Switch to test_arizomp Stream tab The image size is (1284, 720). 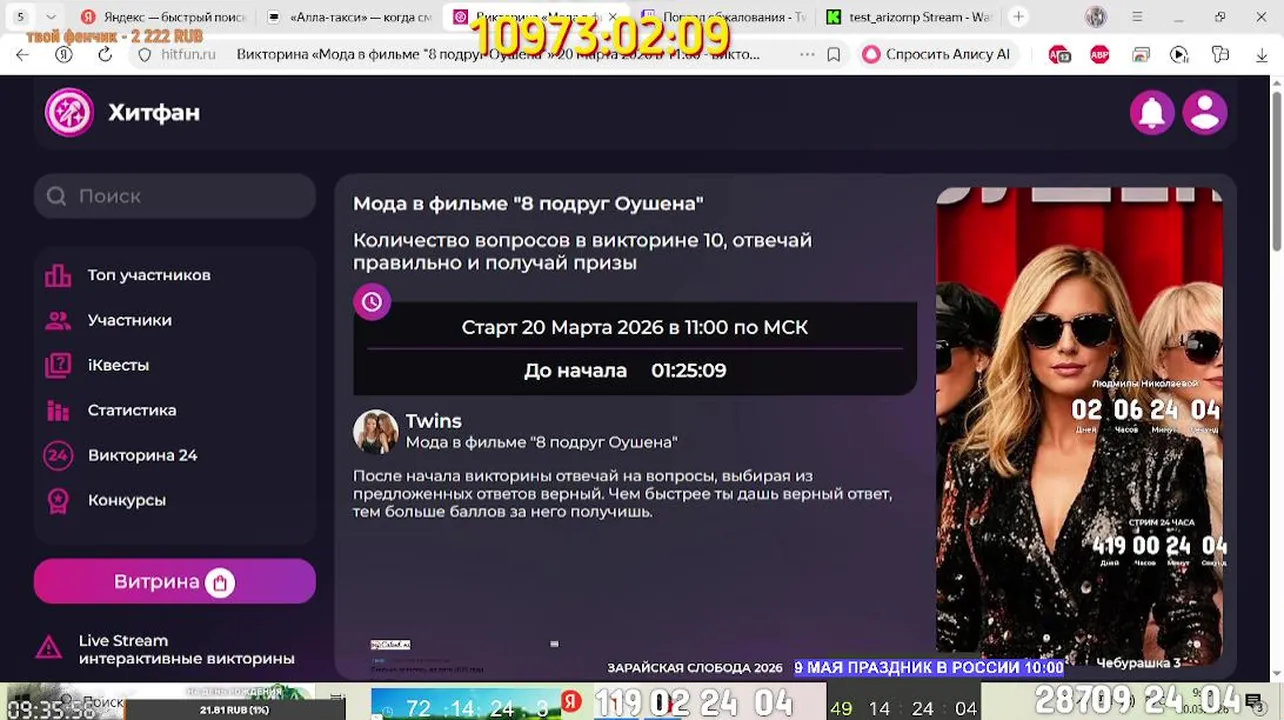pos(908,17)
